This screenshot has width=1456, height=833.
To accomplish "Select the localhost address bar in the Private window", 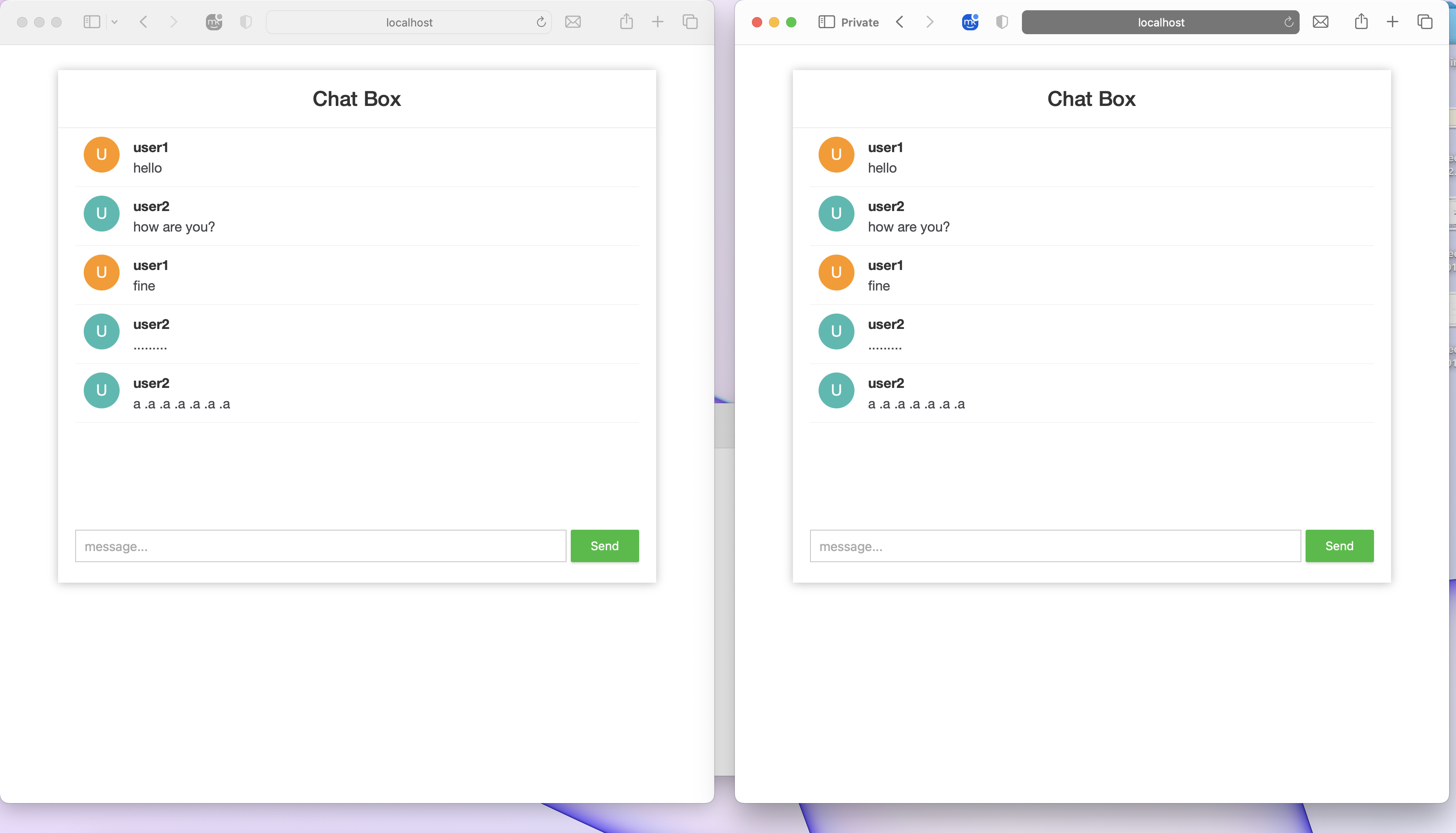I will (1160, 22).
